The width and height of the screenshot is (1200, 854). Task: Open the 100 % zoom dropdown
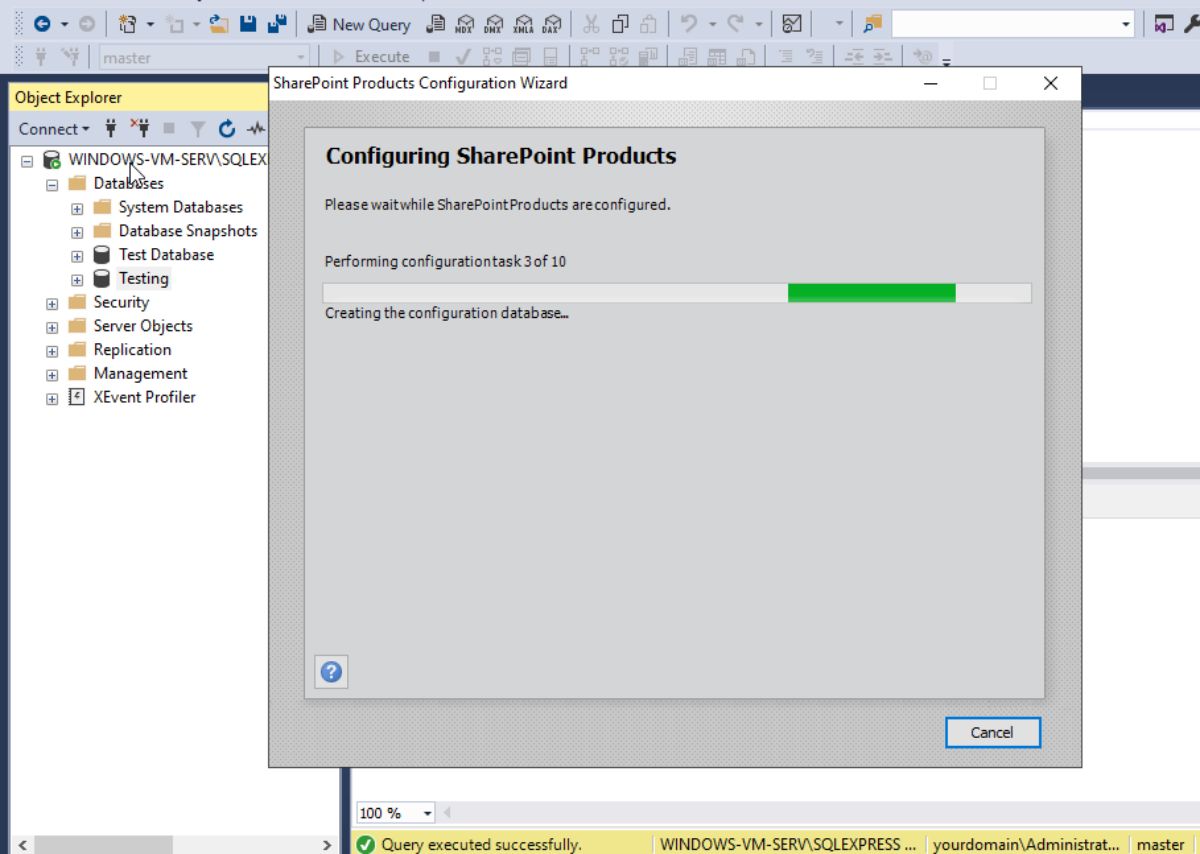point(428,813)
